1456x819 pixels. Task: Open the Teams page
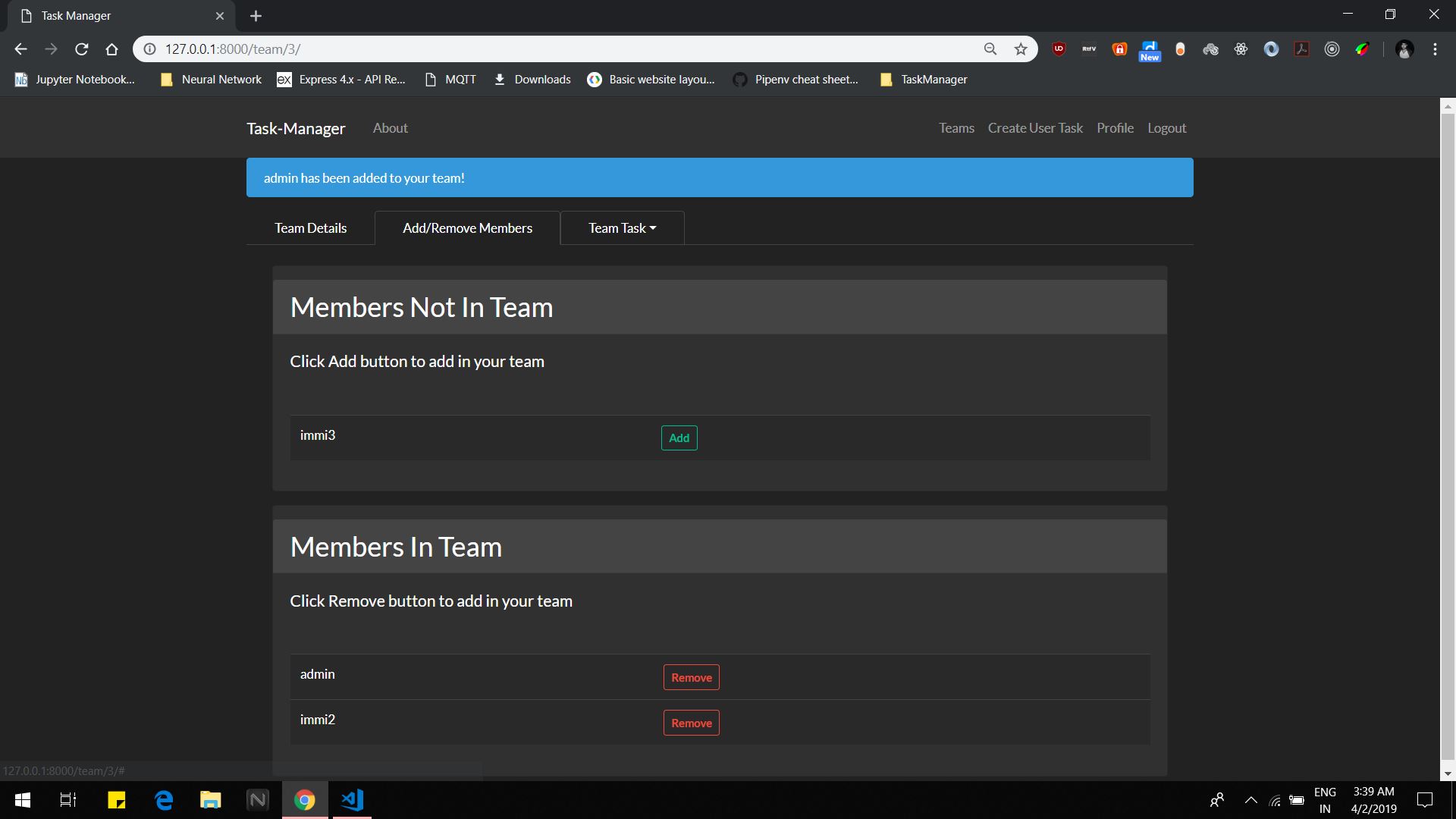click(x=955, y=127)
